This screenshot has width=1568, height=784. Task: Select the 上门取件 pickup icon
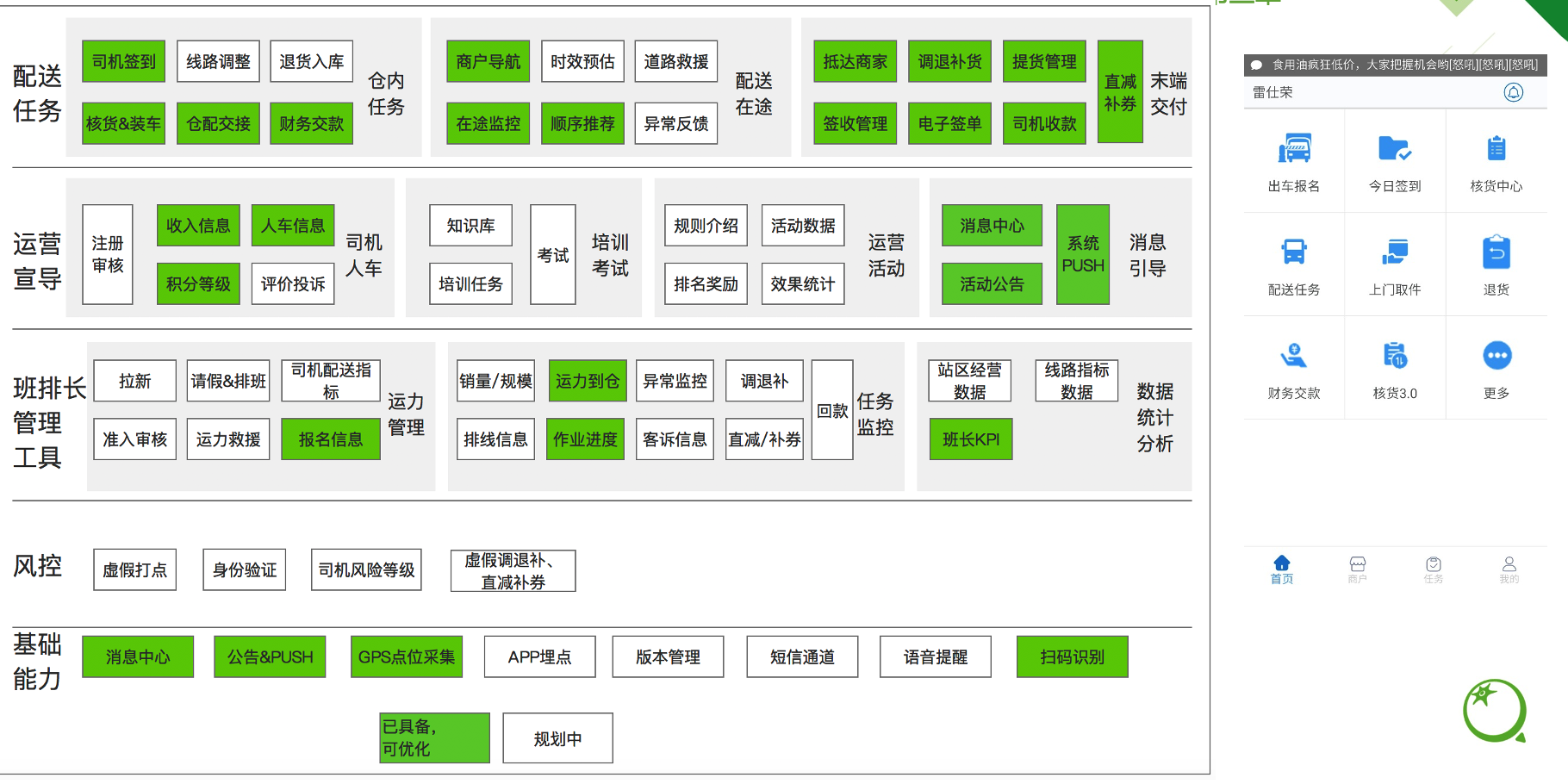(x=1395, y=252)
